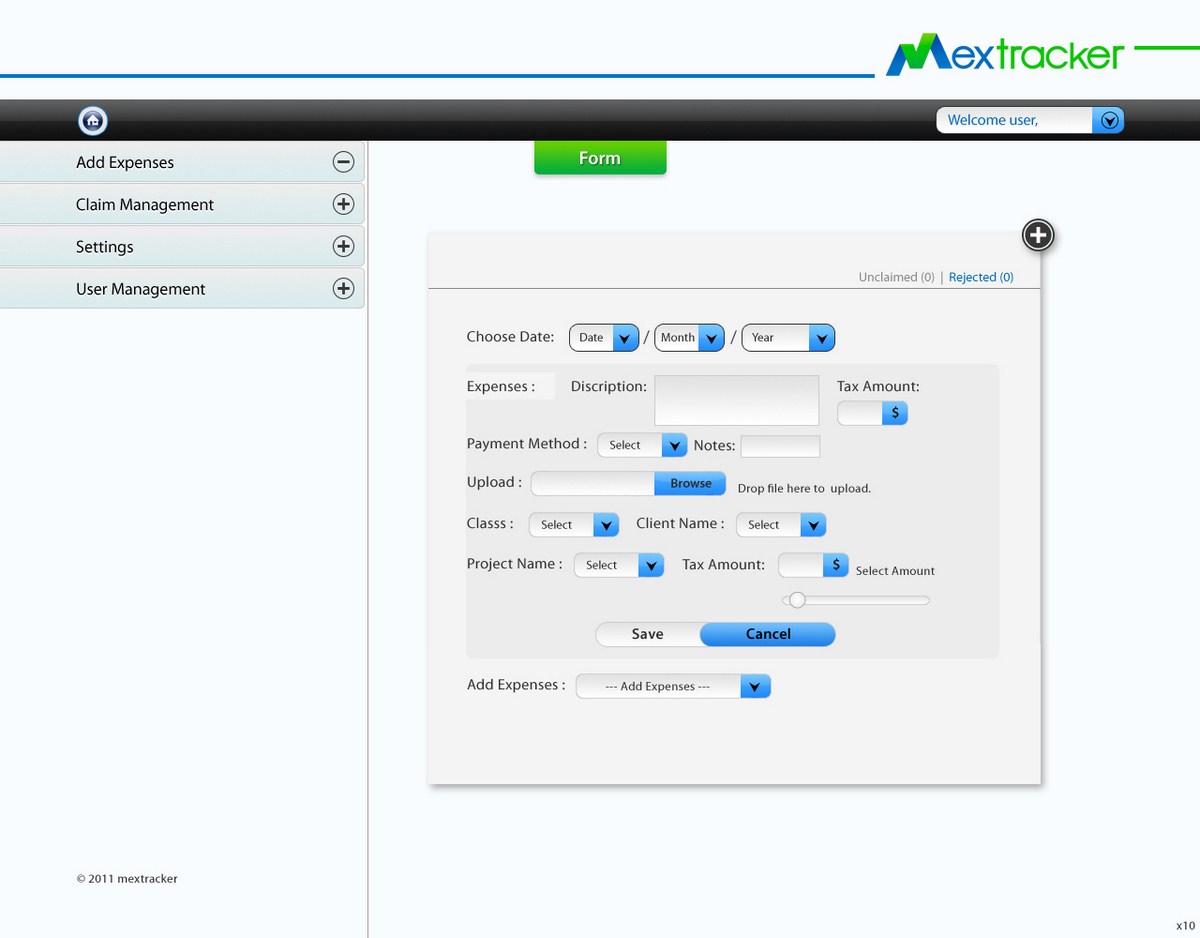Viewport: 1200px width, 938px height.
Task: Expand Claim Management using the plus icon
Action: [343, 204]
